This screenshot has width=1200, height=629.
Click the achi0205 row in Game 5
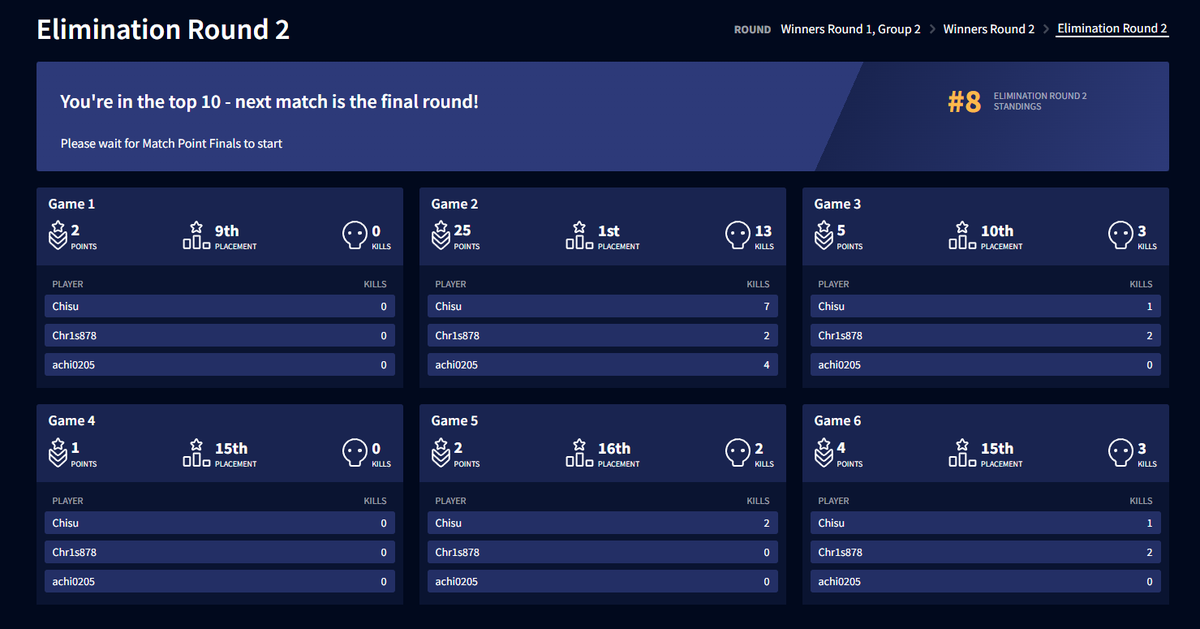pos(602,581)
